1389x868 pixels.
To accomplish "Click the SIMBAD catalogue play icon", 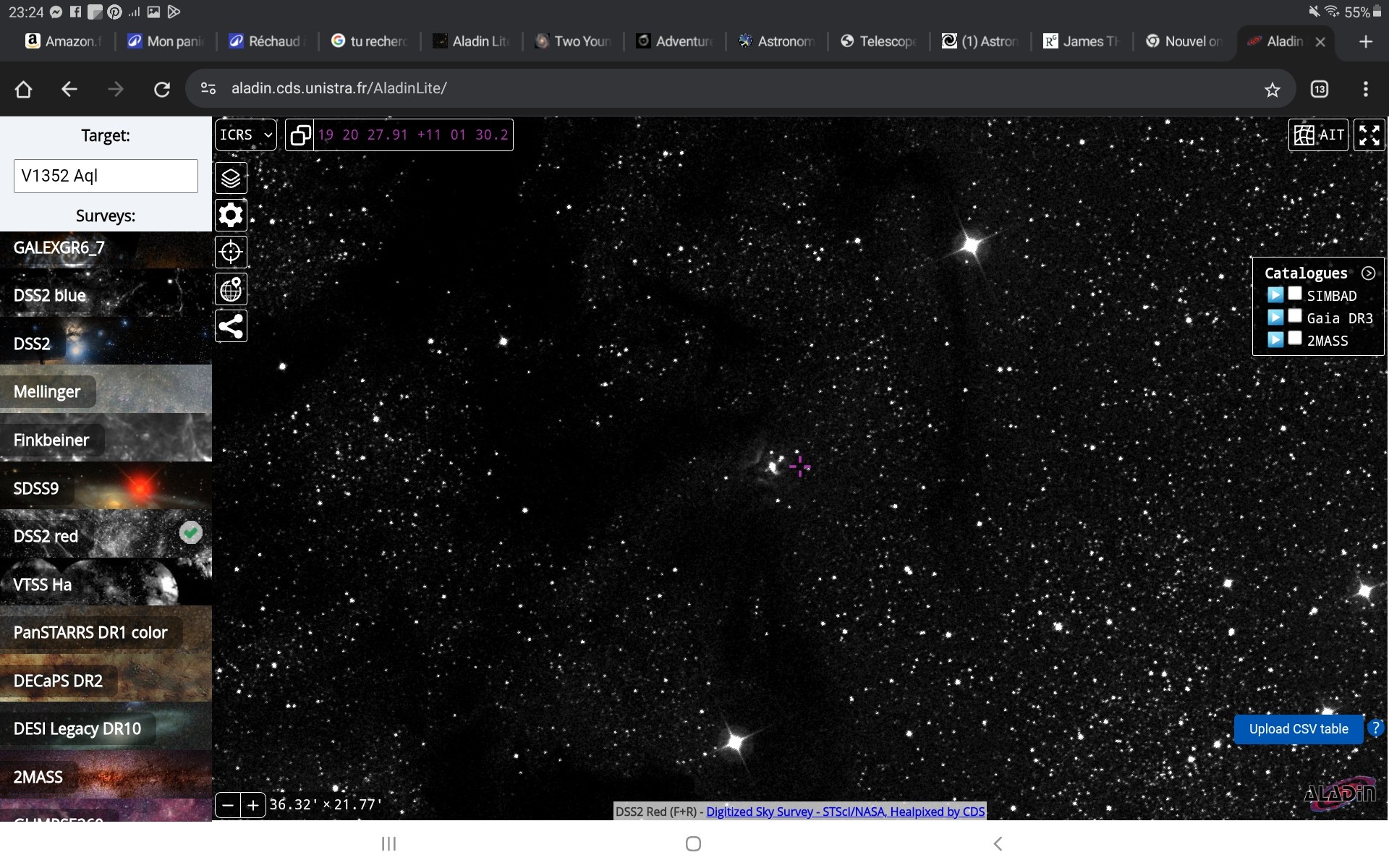I will coord(1275,295).
